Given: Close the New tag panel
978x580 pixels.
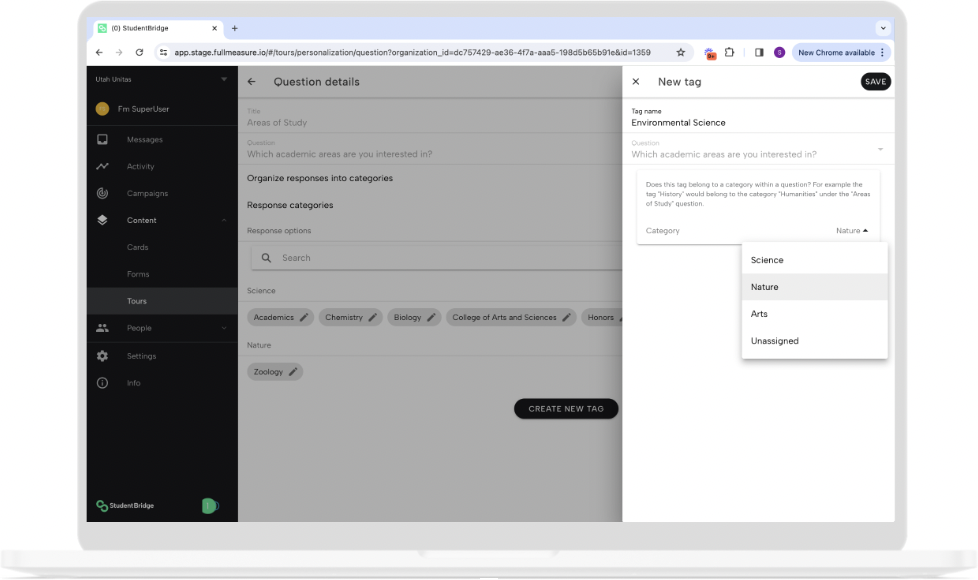Looking at the screenshot, I should click(636, 82).
